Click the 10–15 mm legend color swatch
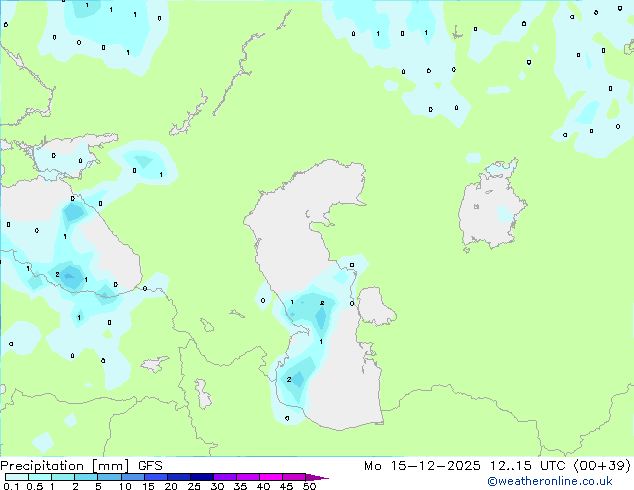Image resolution: width=634 pixels, height=490 pixels. [133, 477]
